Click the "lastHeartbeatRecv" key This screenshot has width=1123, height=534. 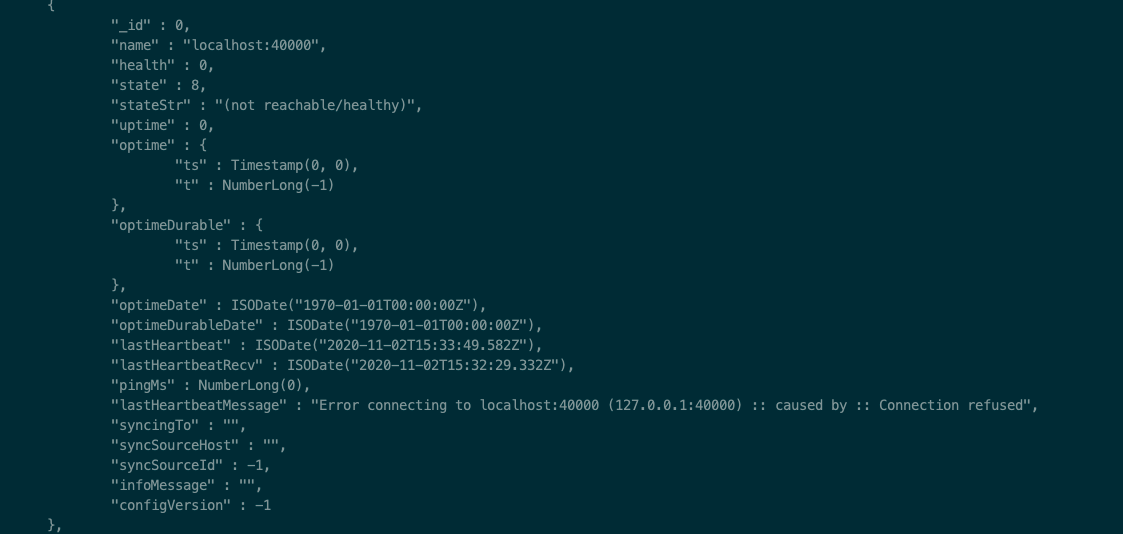click(x=186, y=366)
